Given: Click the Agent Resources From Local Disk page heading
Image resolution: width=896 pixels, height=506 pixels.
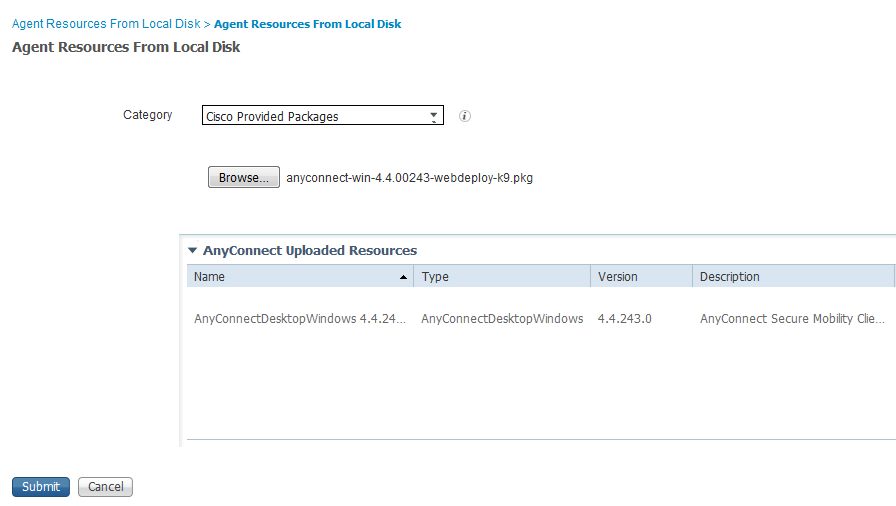Looking at the screenshot, I should 126,47.
